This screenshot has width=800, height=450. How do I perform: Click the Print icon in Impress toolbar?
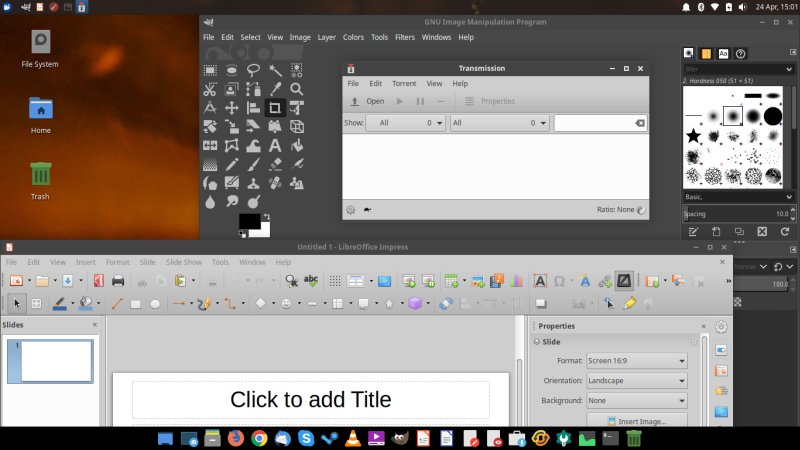[118, 281]
